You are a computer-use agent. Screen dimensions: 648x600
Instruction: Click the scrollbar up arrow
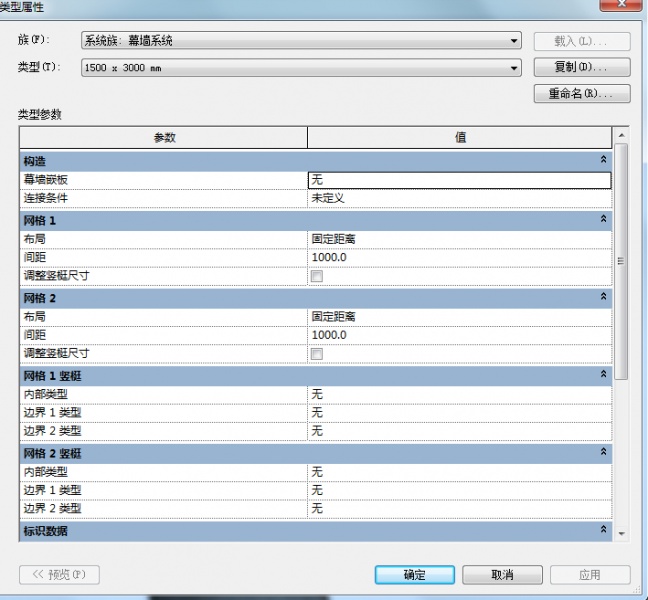621,136
